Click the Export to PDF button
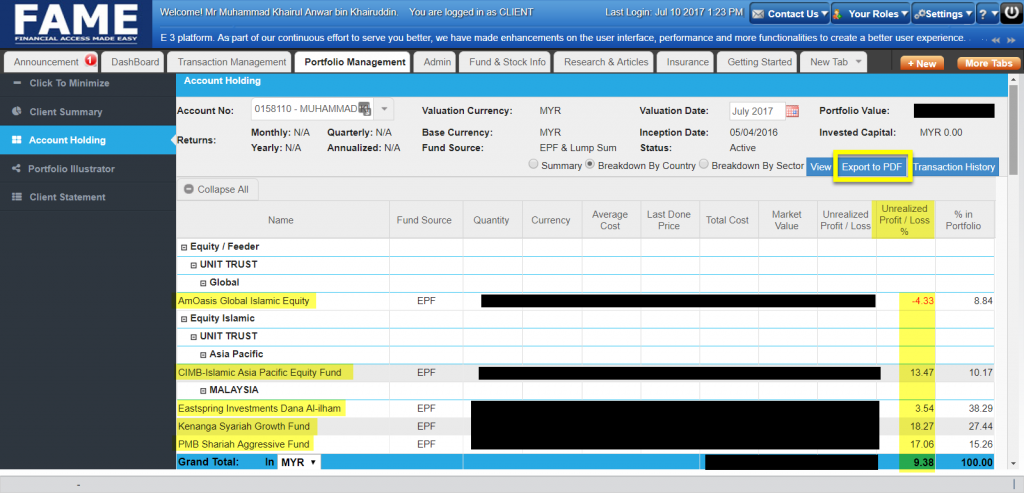 coord(871,167)
